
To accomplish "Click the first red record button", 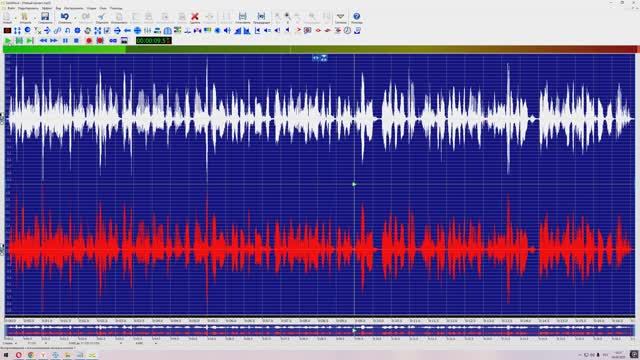I will click(89, 41).
